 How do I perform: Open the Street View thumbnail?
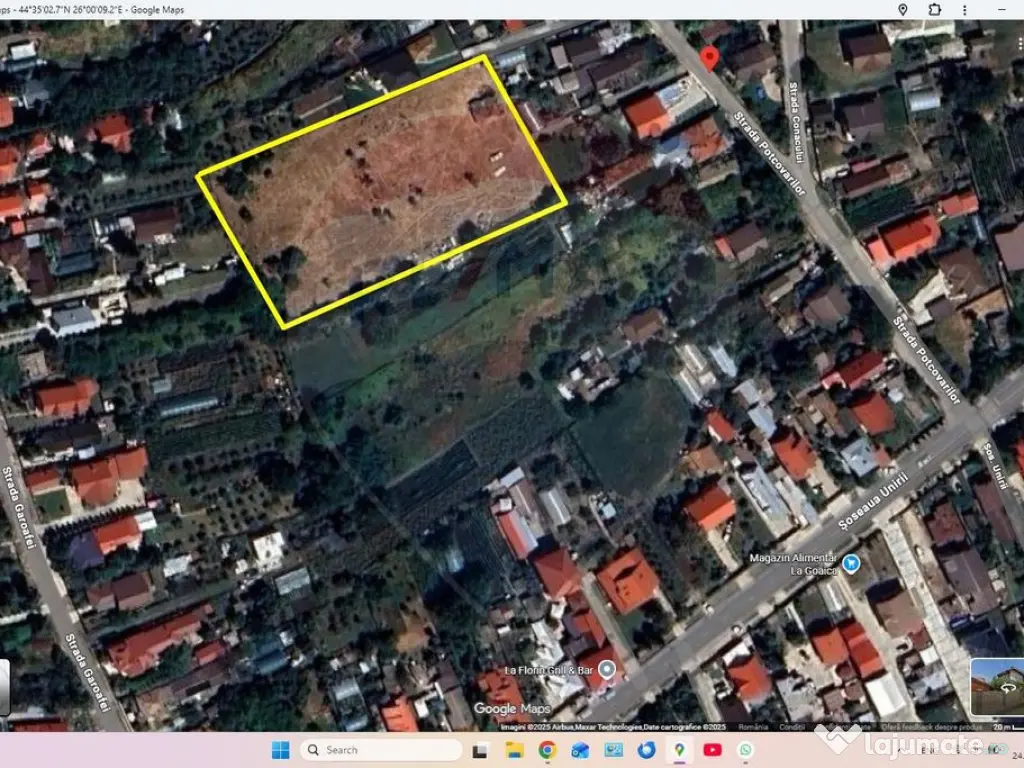(x=996, y=687)
